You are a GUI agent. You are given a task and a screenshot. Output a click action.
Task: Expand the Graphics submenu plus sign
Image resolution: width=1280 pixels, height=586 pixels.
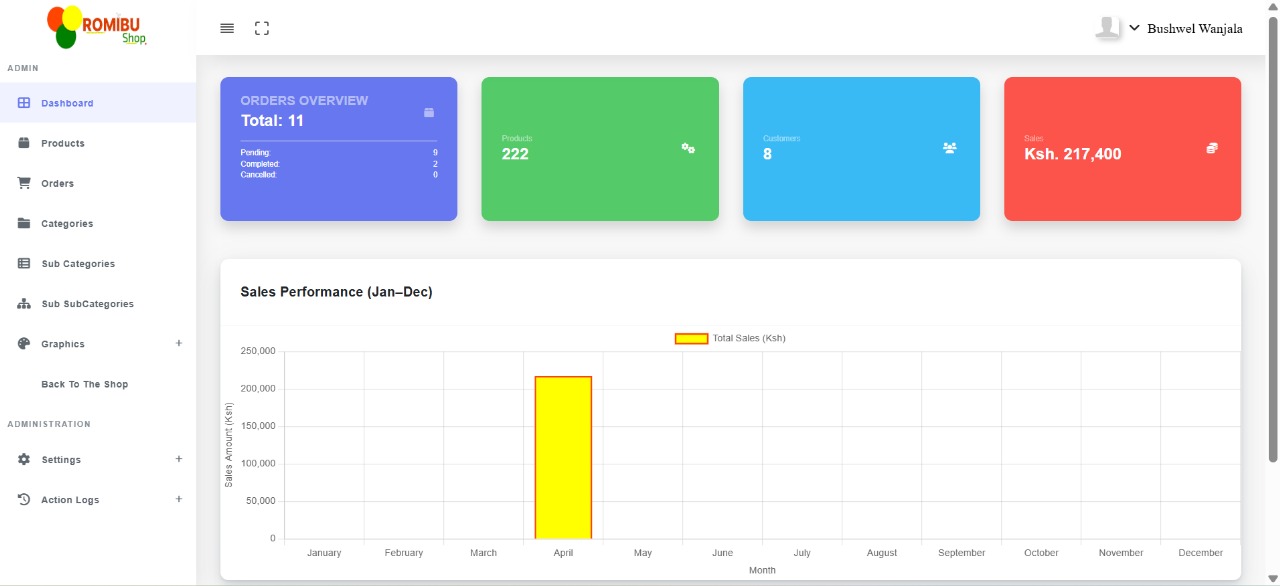[179, 343]
